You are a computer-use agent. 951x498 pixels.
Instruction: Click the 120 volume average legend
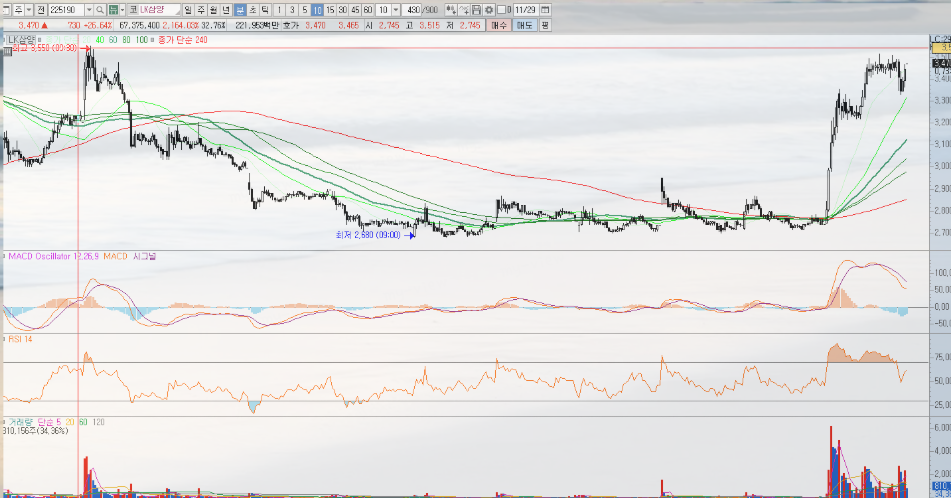98,422
